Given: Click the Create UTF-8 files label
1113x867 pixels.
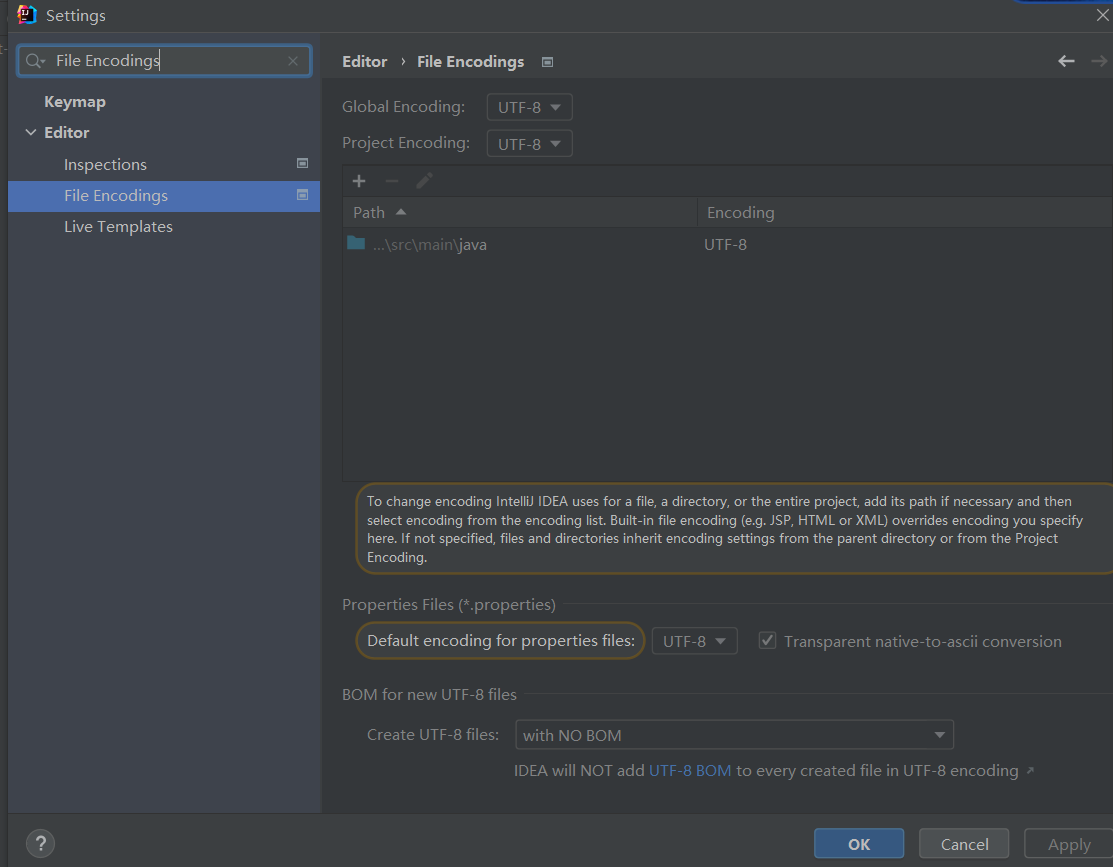Looking at the screenshot, I should click(x=433, y=734).
